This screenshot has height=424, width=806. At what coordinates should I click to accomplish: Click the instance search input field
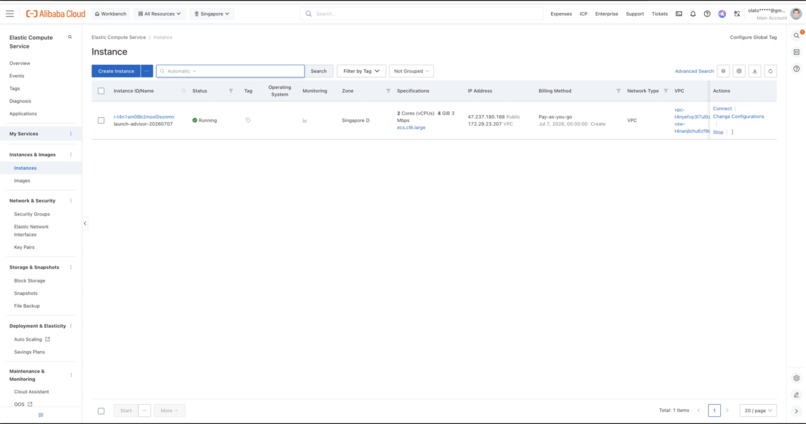(230, 71)
